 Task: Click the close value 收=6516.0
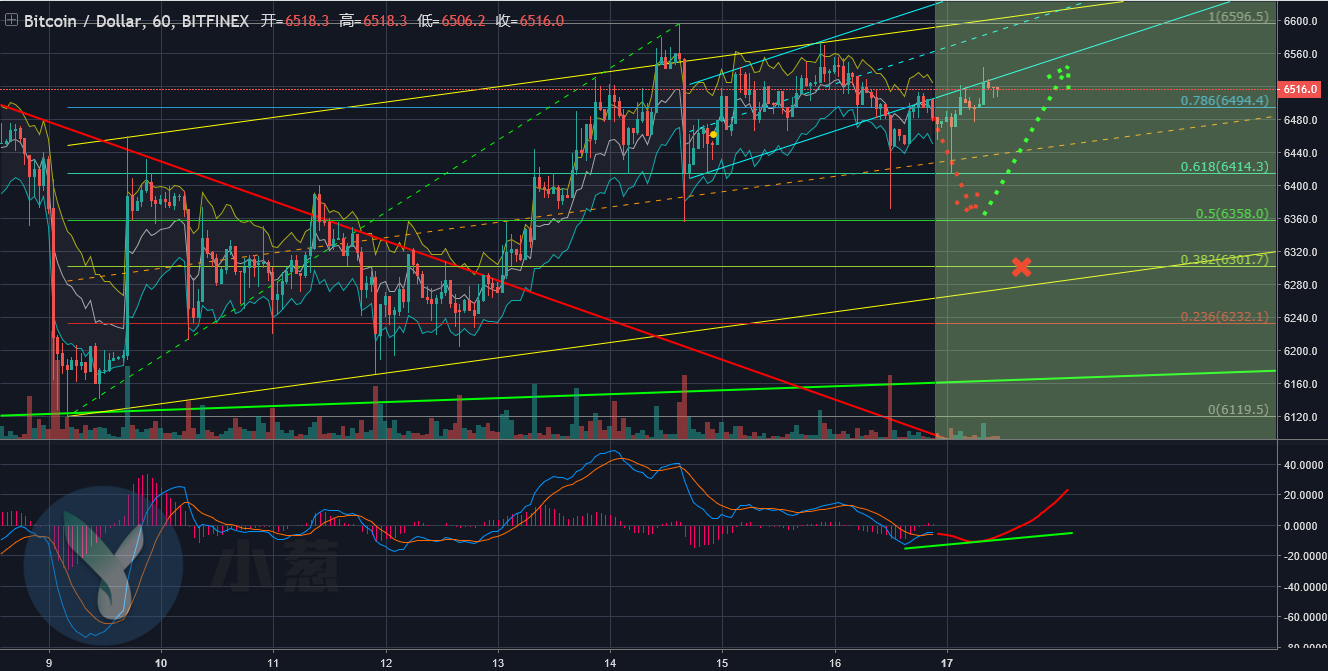(x=530, y=21)
